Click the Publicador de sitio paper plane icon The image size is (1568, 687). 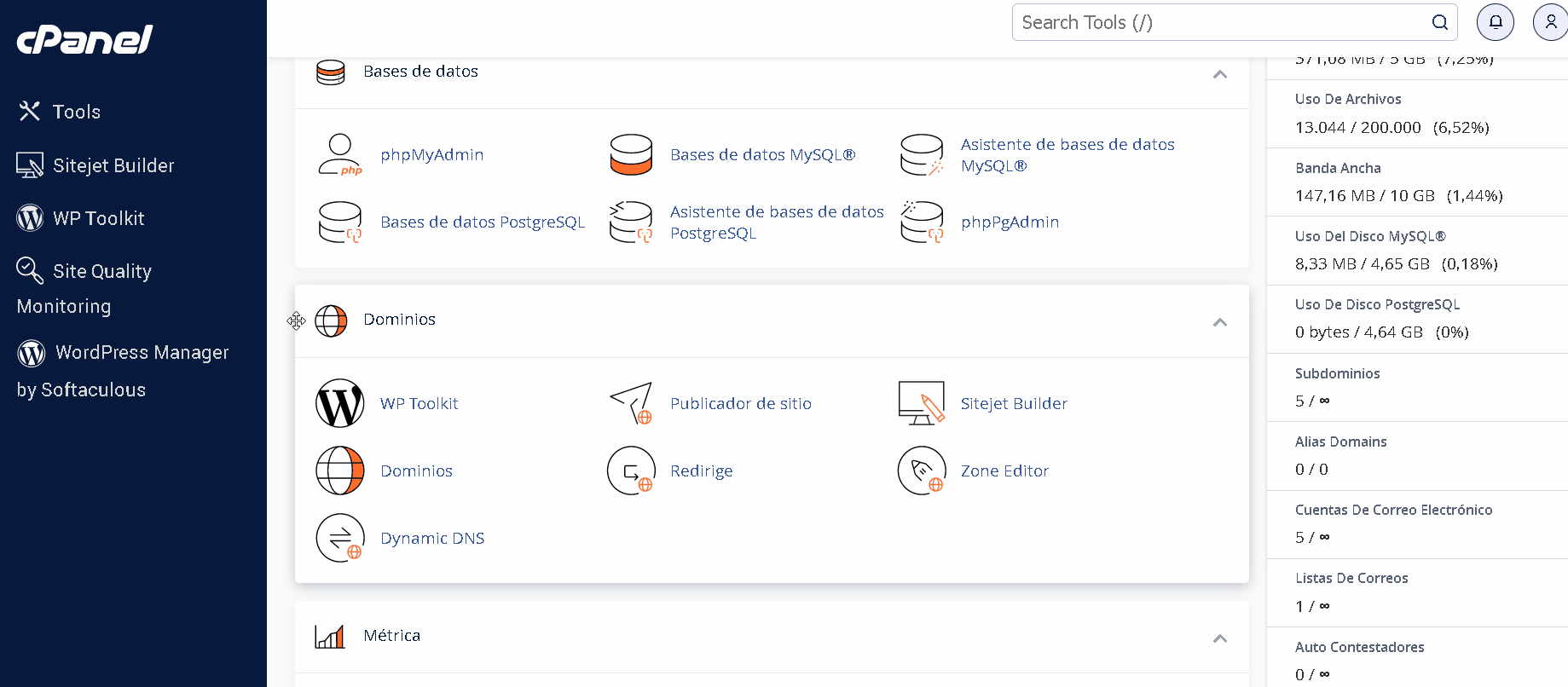click(x=631, y=403)
